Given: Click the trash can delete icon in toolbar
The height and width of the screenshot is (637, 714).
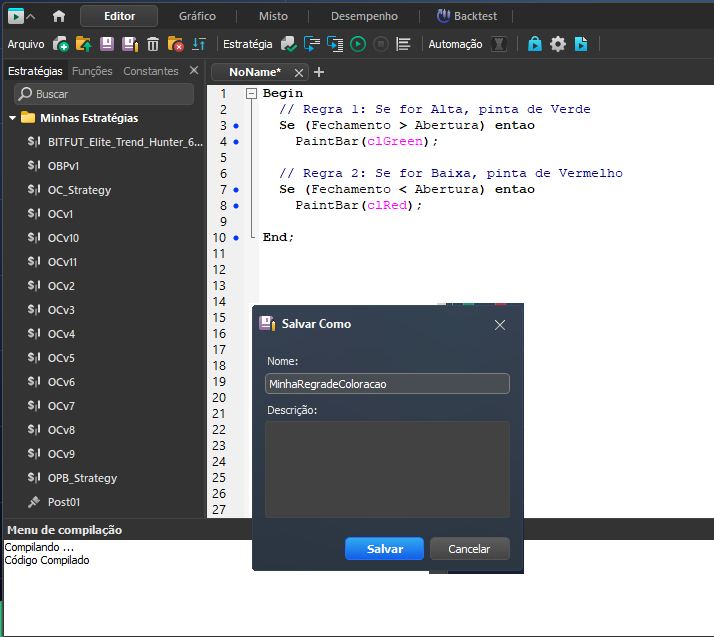Looking at the screenshot, I should (x=153, y=44).
